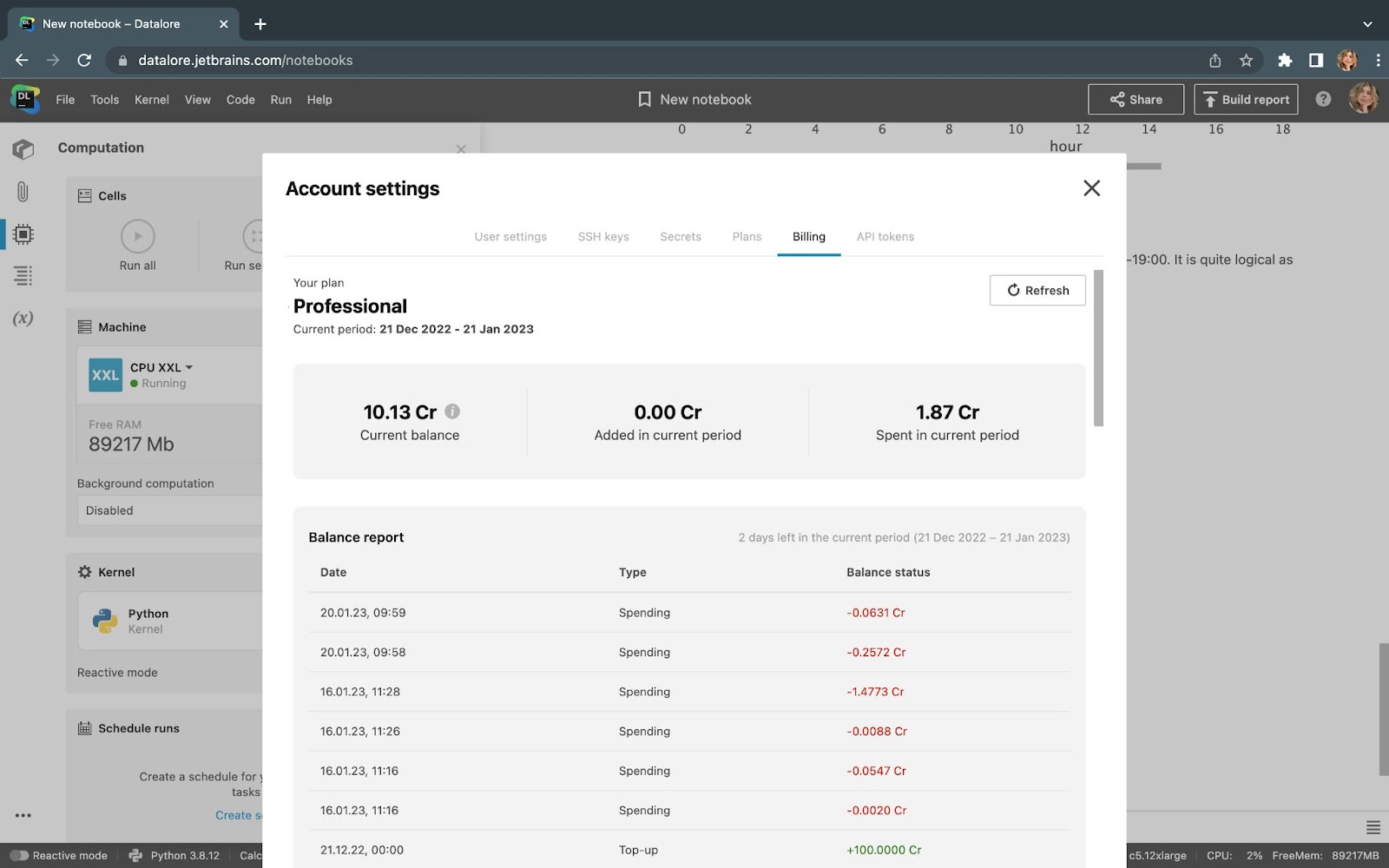This screenshot has height=868, width=1389.
Task: Switch to the User settings tab
Action: click(x=510, y=237)
